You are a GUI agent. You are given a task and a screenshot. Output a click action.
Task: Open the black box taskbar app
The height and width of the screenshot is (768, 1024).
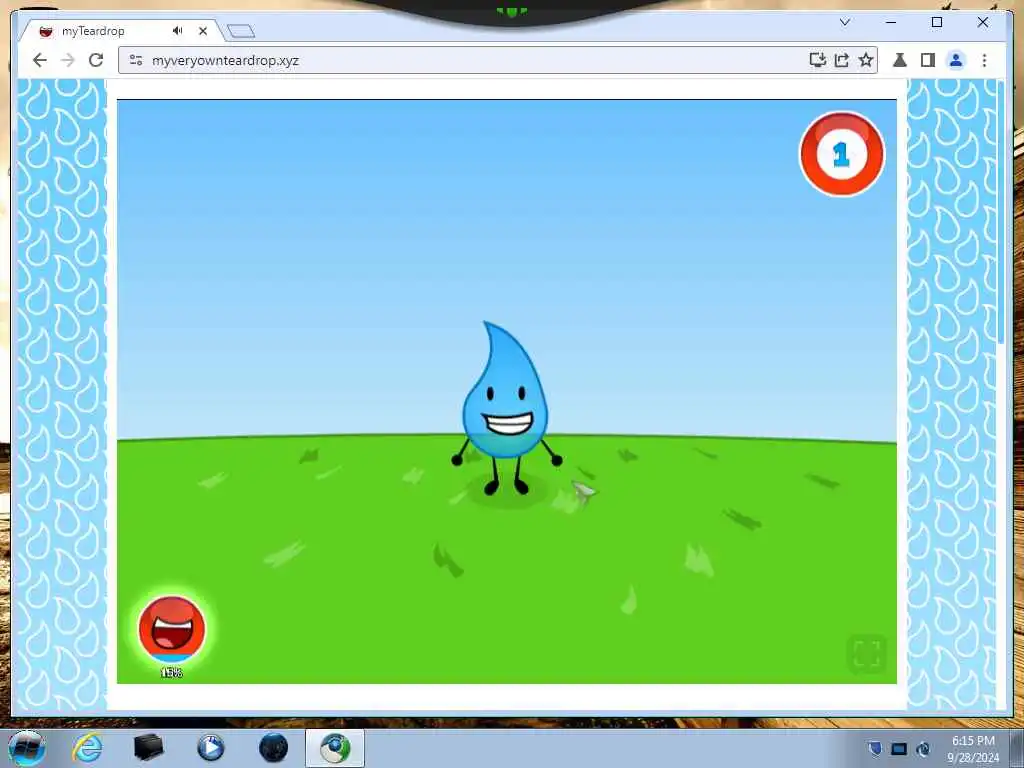pyautogui.click(x=148, y=748)
